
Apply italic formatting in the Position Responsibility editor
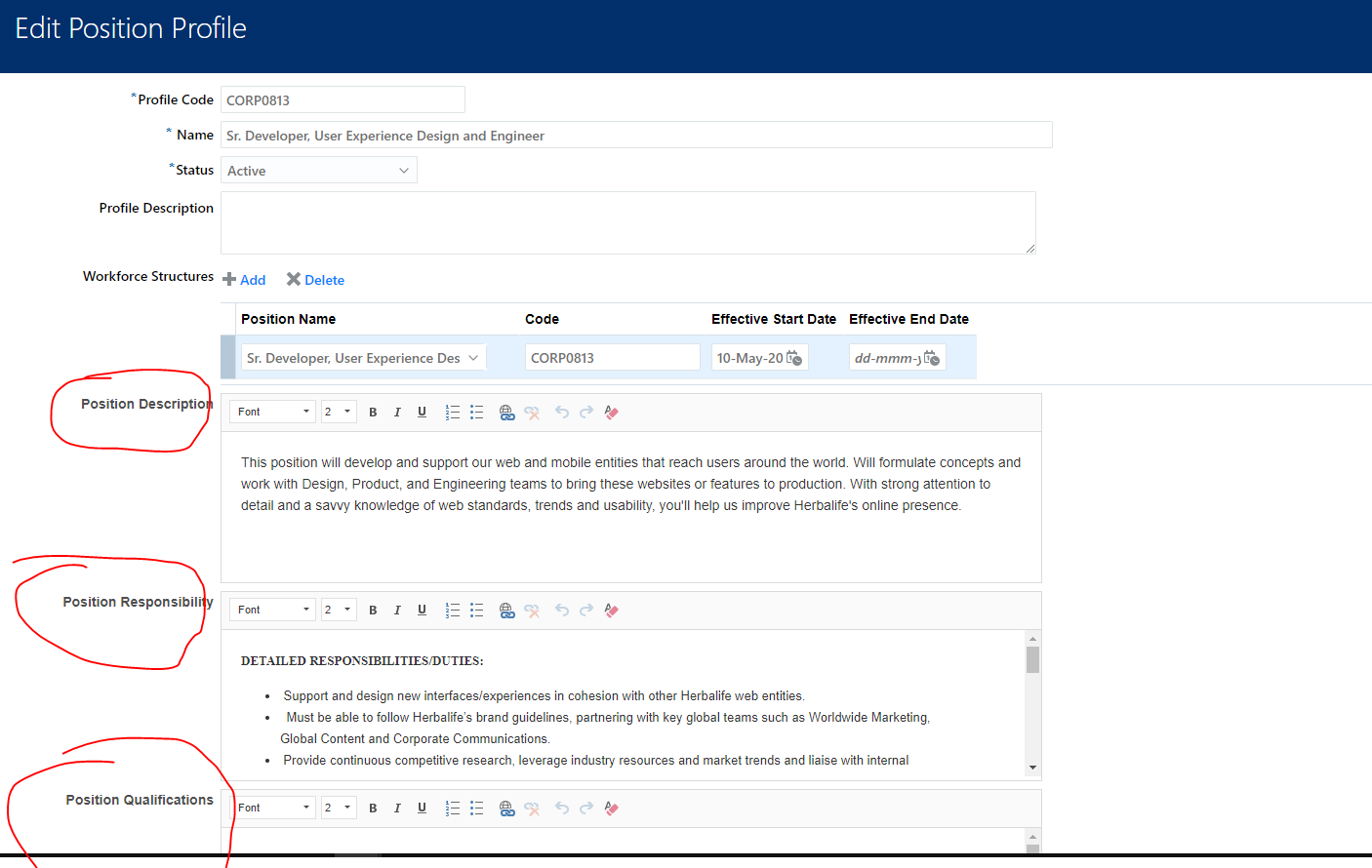397,610
